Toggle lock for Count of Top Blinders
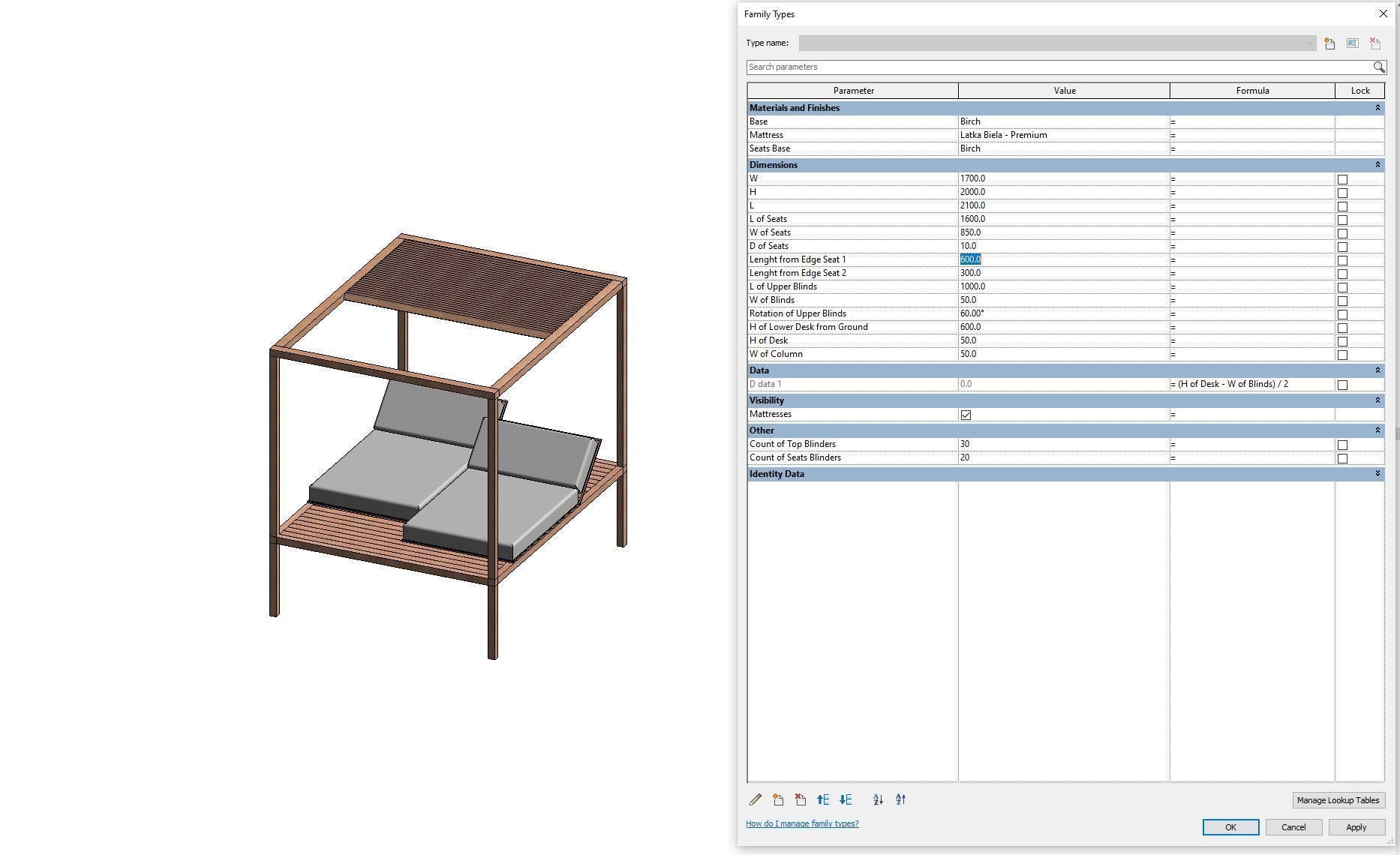 coord(1342,445)
